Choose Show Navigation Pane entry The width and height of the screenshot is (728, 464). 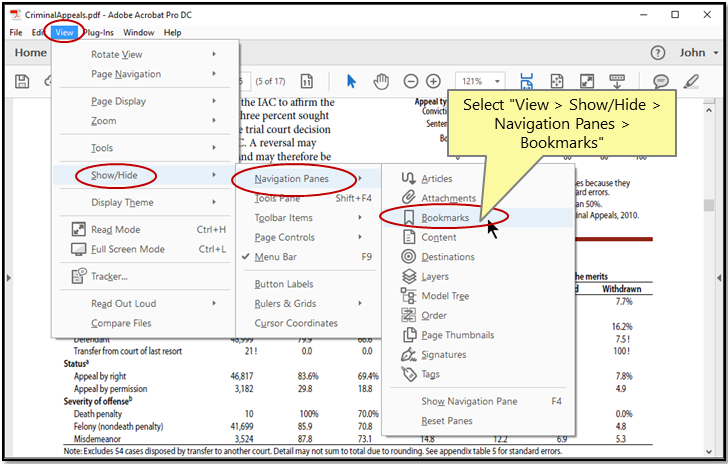[x=478, y=401]
